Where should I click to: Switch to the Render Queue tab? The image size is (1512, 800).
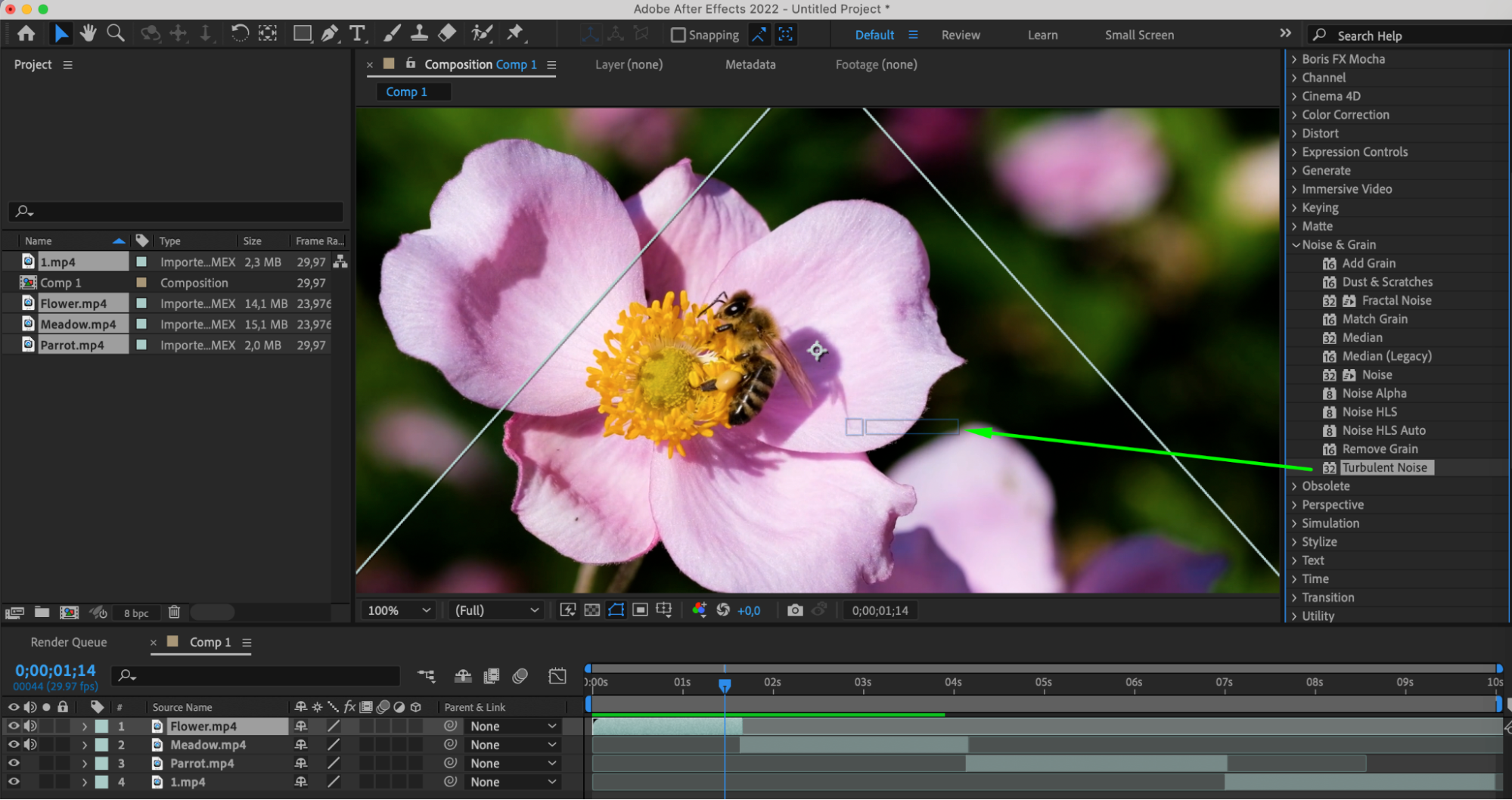point(69,642)
